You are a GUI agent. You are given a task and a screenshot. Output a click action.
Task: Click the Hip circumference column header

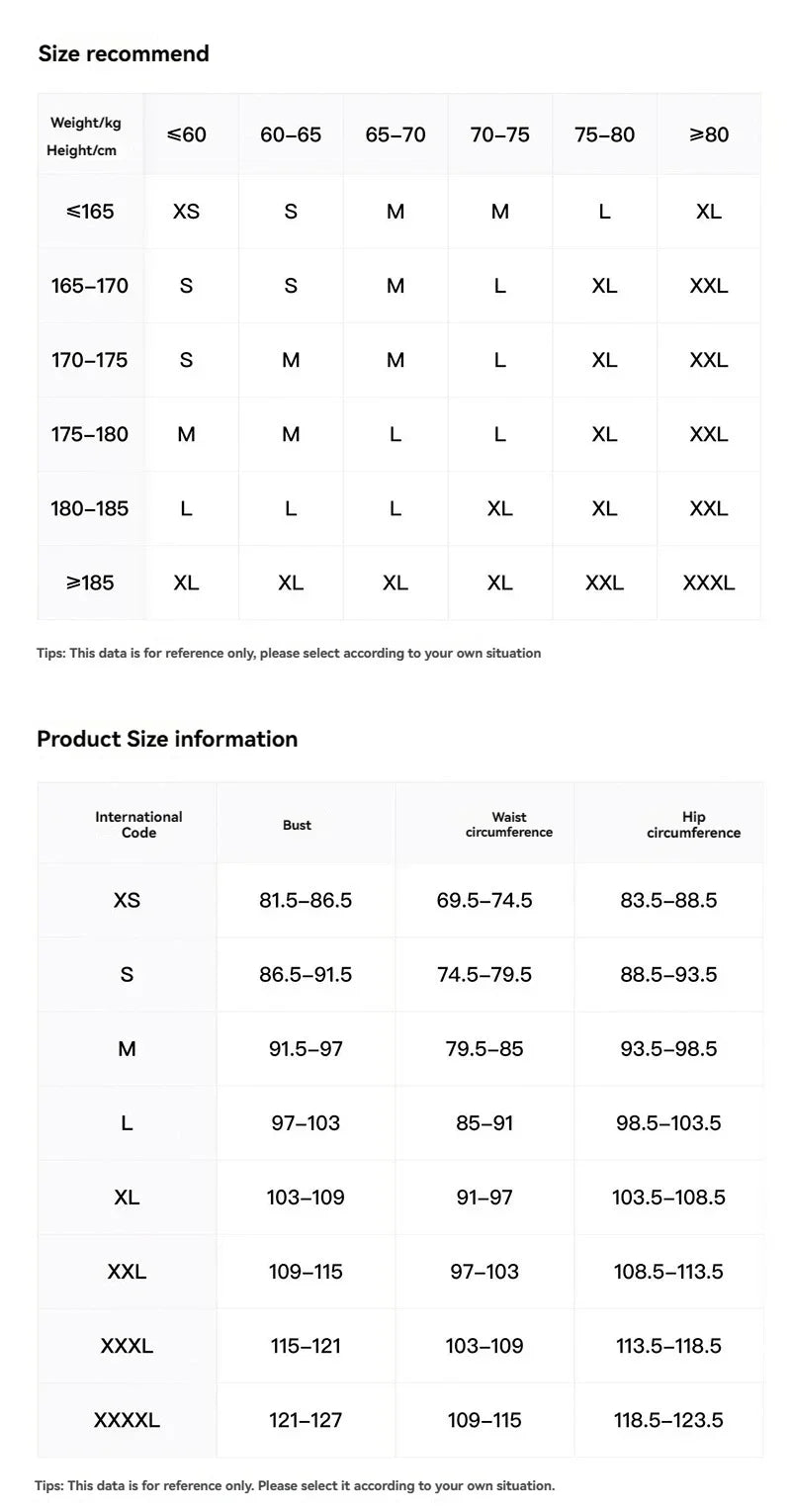693,825
